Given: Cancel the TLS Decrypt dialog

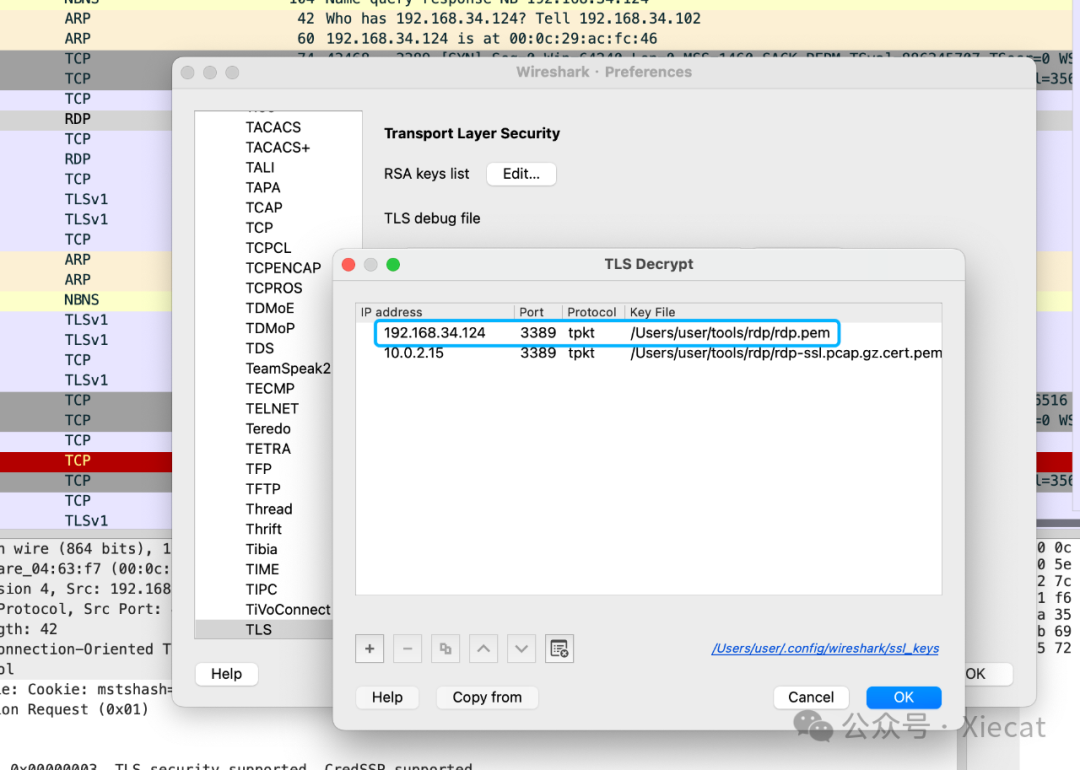Looking at the screenshot, I should pos(810,697).
